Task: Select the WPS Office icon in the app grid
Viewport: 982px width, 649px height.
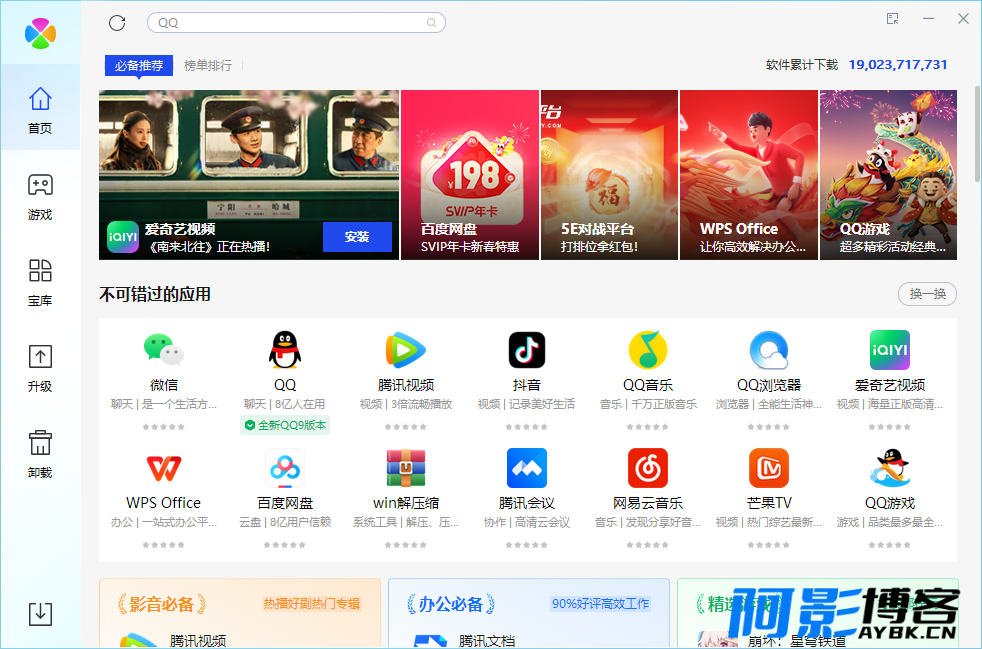Action: click(x=163, y=468)
